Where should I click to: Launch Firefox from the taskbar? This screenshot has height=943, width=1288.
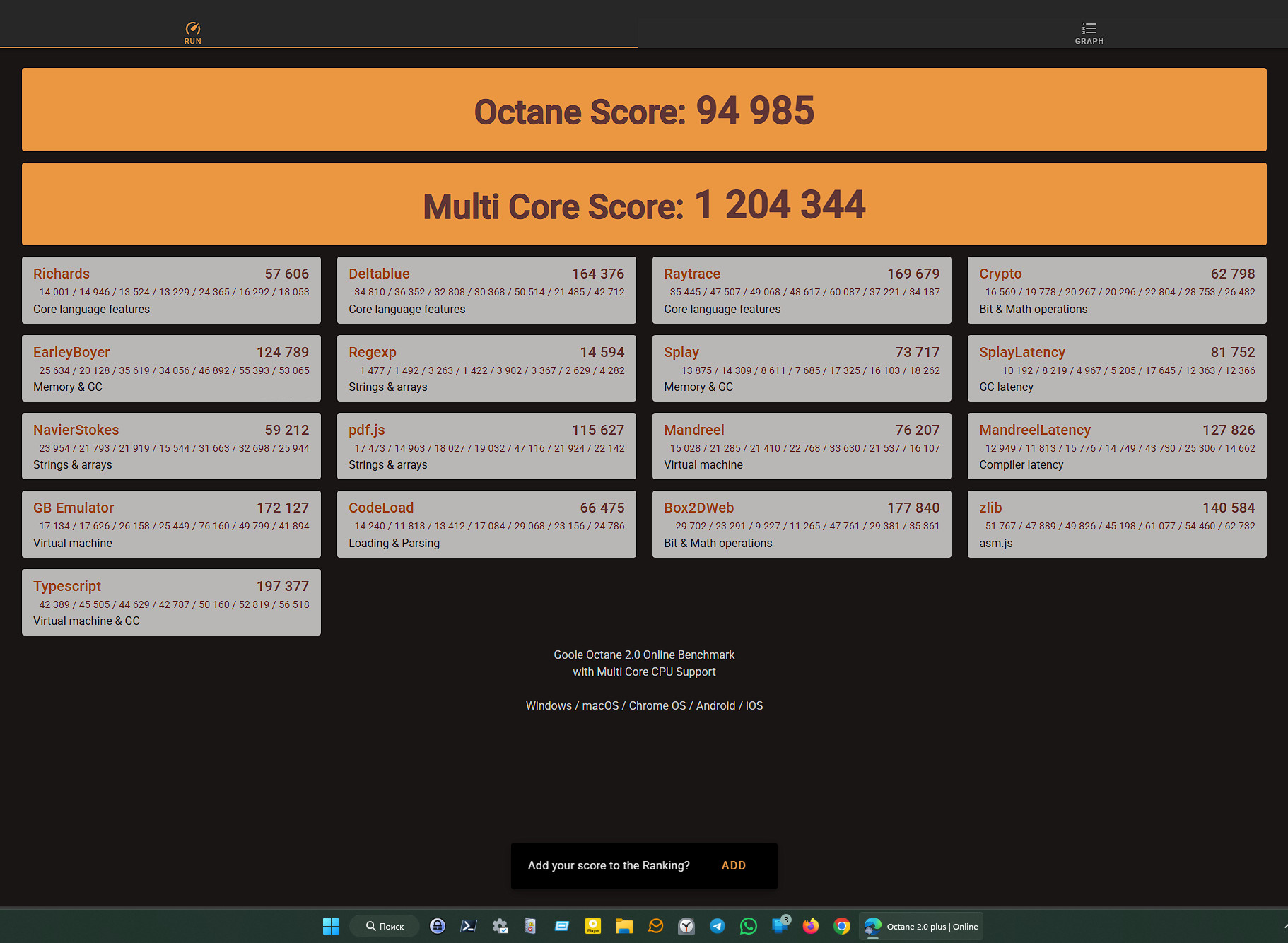tap(811, 926)
